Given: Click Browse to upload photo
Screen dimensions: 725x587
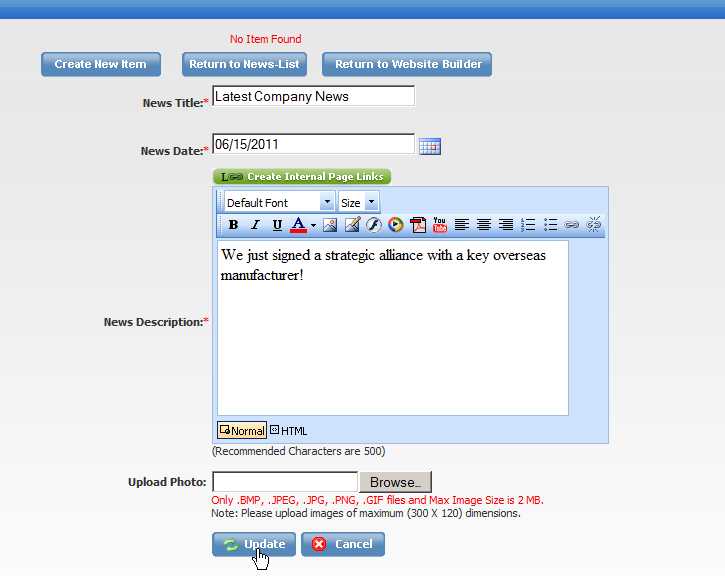Looking at the screenshot, I should pyautogui.click(x=395, y=482).
